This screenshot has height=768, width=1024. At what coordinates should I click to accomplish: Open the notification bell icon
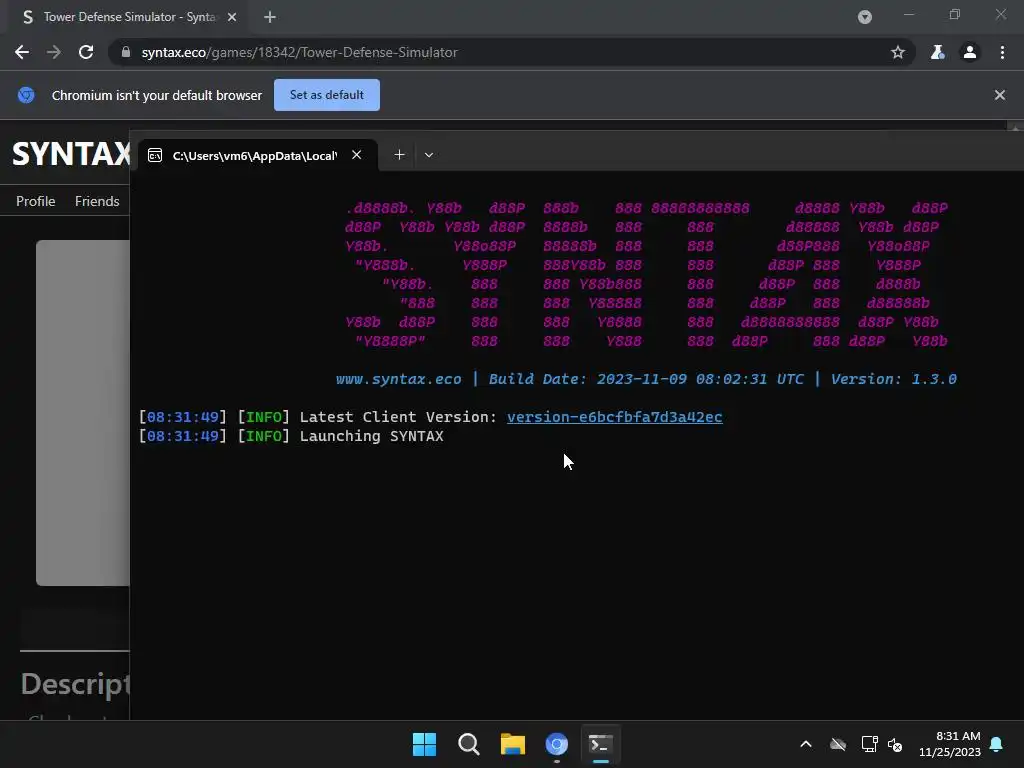click(x=997, y=744)
